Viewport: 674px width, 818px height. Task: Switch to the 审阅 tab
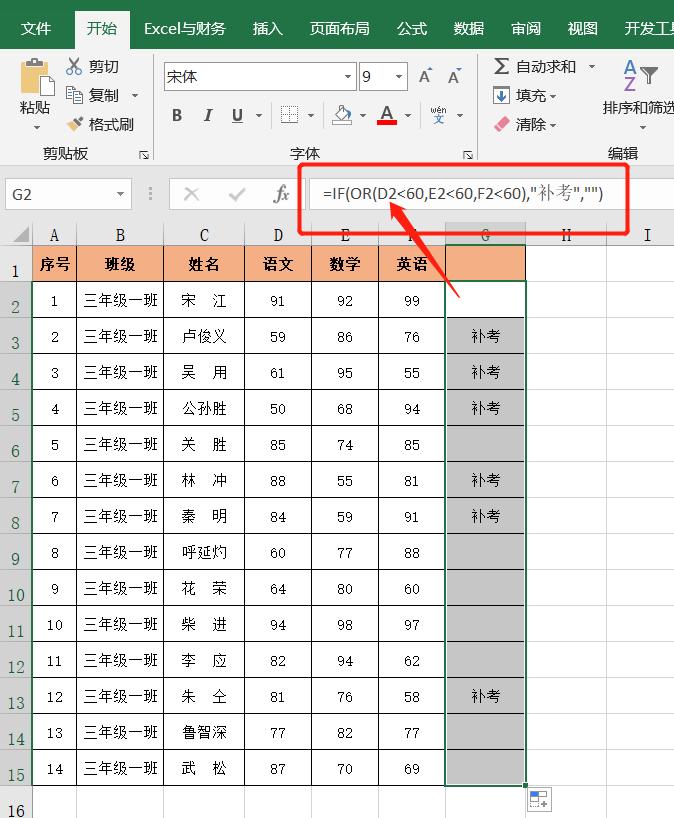click(525, 28)
